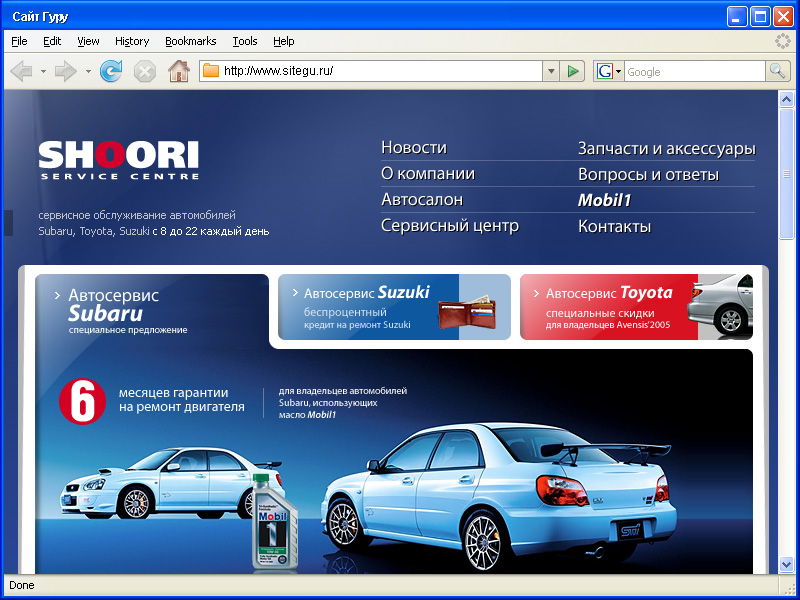Click the browser activity throbber icon
The height and width of the screenshot is (600, 800).
click(x=782, y=41)
